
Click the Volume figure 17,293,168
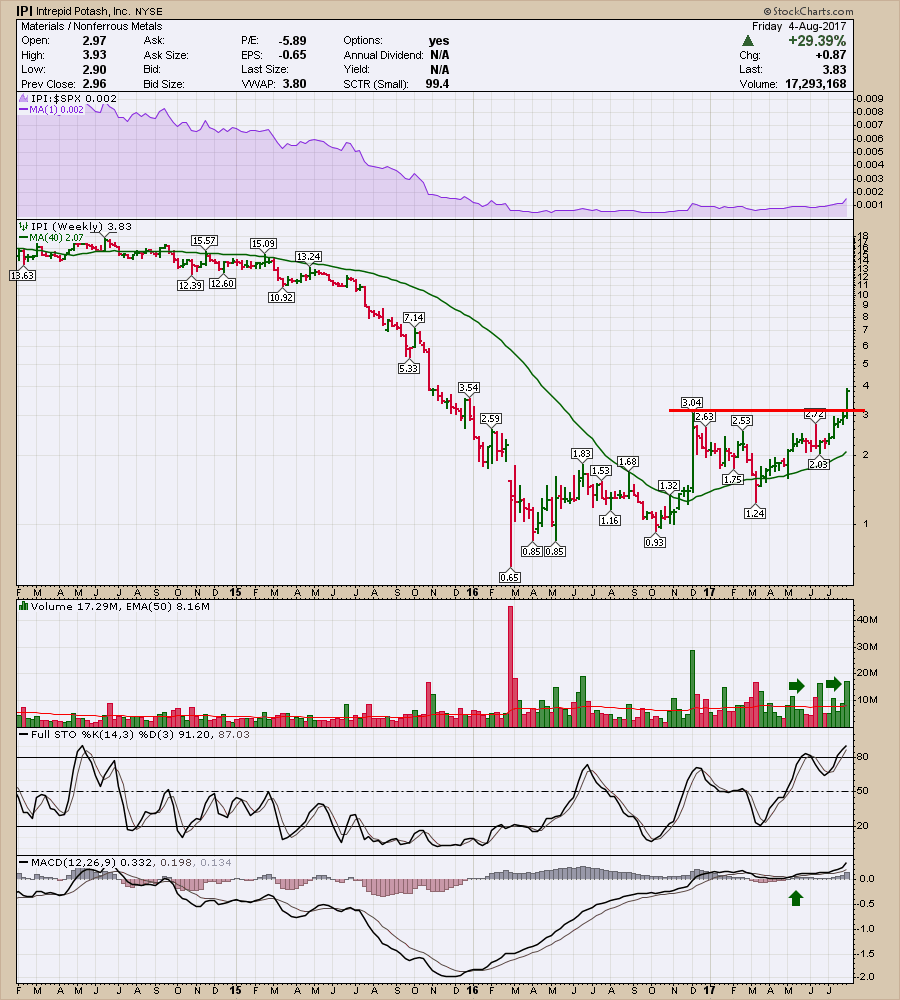(x=816, y=84)
